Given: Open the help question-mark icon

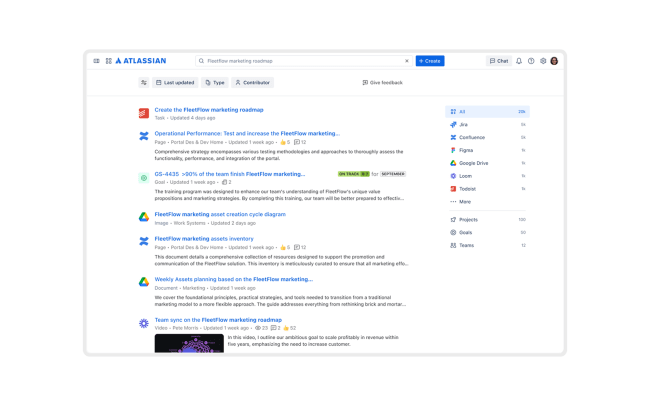Looking at the screenshot, I should (x=531, y=61).
